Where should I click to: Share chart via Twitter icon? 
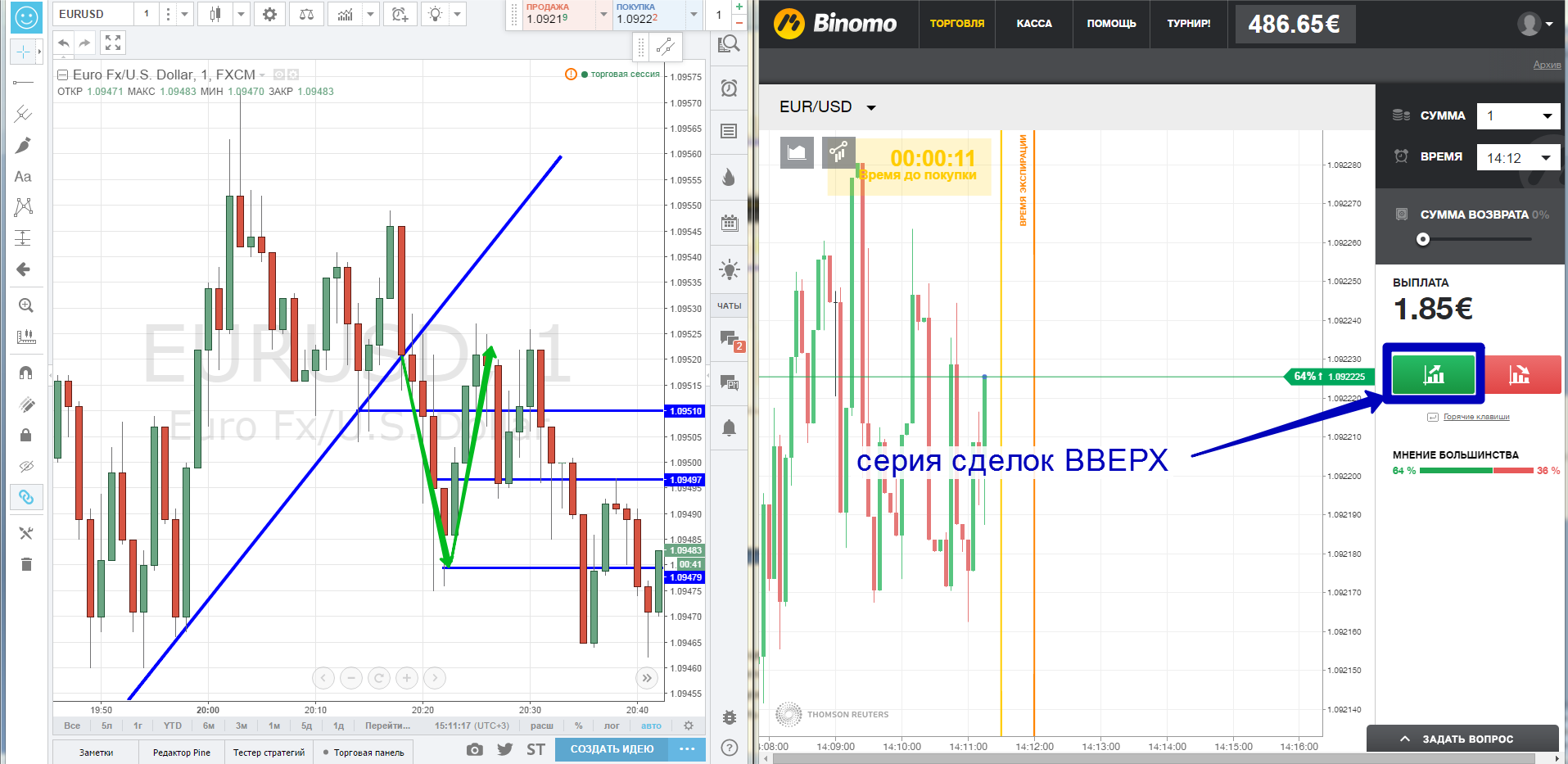coord(505,749)
